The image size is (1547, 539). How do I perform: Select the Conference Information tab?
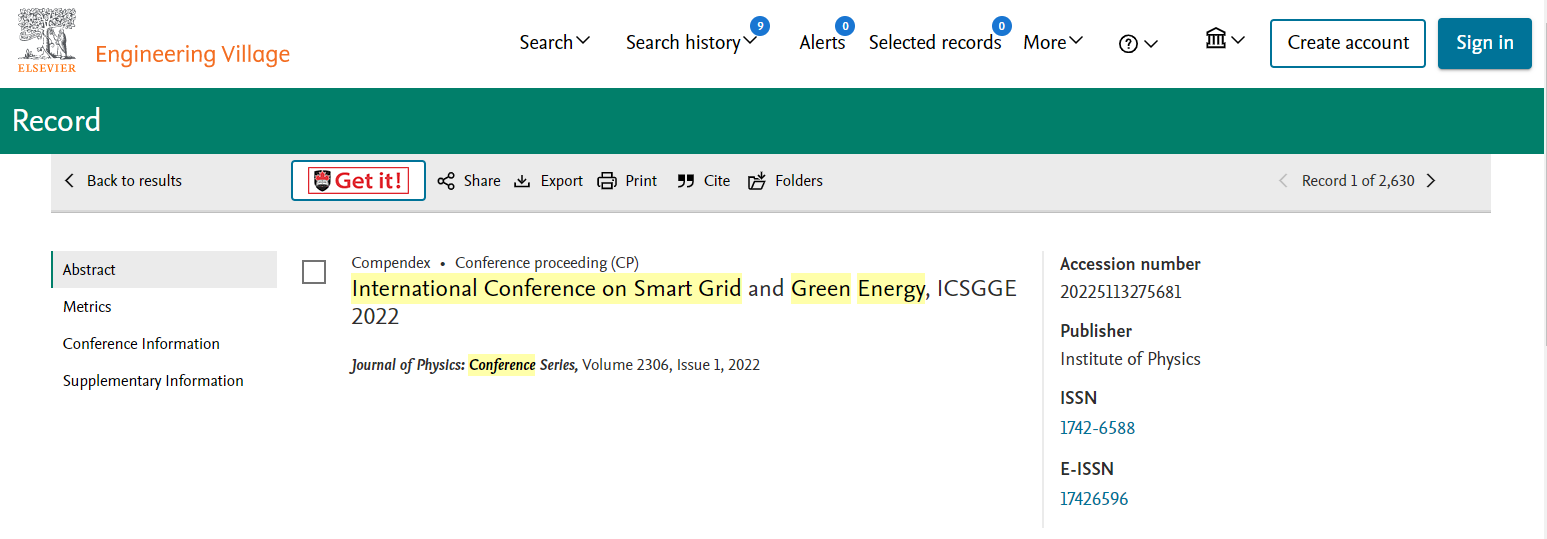coord(141,344)
